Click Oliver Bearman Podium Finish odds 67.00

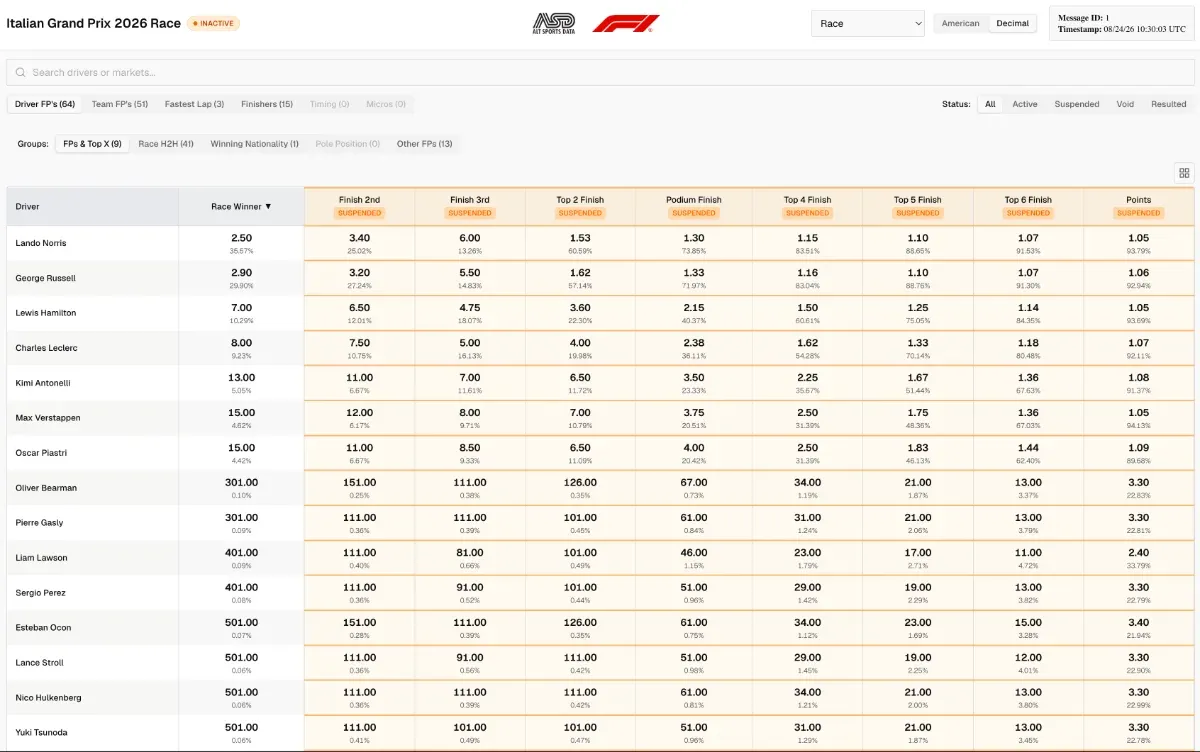[x=694, y=488]
